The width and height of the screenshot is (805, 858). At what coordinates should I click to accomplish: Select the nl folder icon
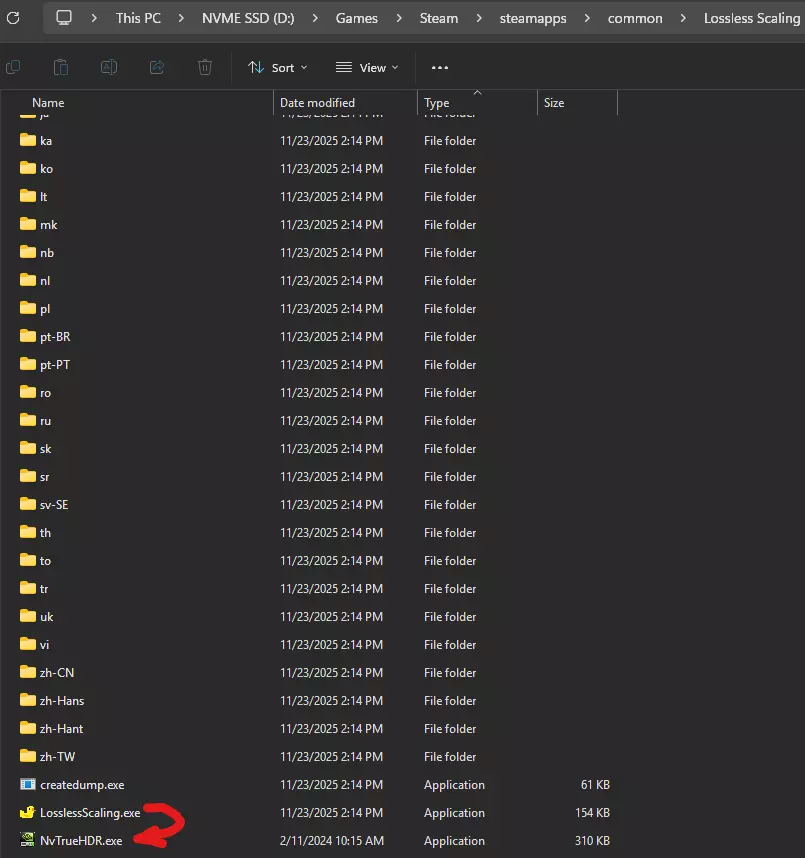pos(27,280)
